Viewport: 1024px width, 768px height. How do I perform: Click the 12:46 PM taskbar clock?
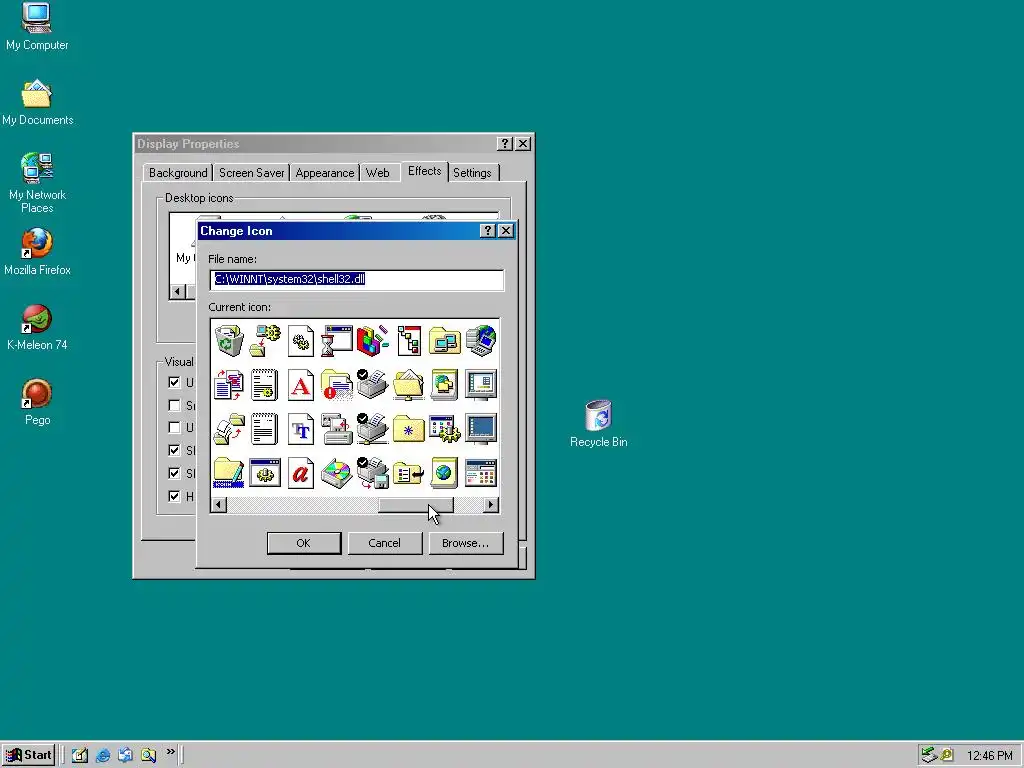tap(989, 756)
